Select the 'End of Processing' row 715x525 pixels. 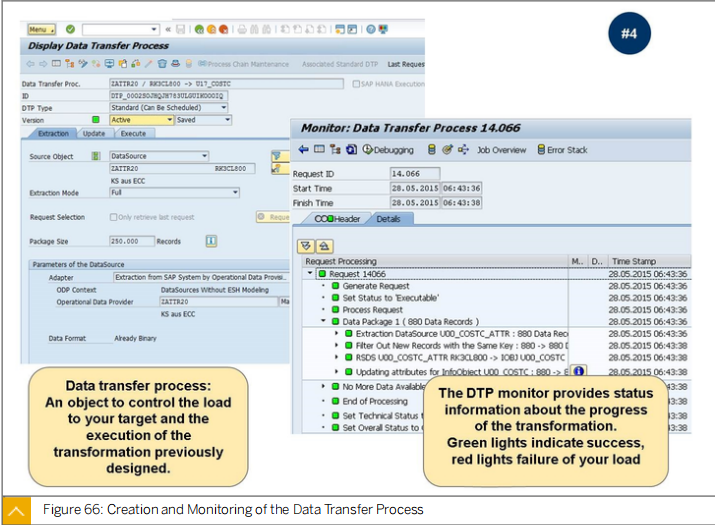pos(375,401)
